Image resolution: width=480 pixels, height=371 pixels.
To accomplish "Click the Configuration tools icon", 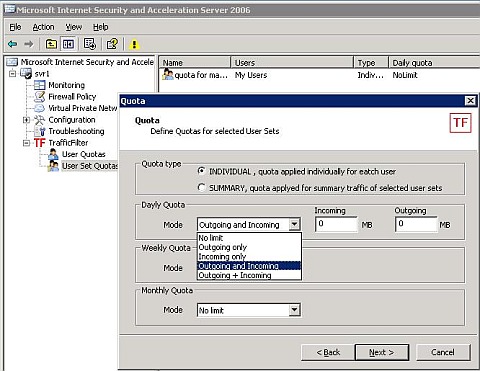I will (39, 120).
